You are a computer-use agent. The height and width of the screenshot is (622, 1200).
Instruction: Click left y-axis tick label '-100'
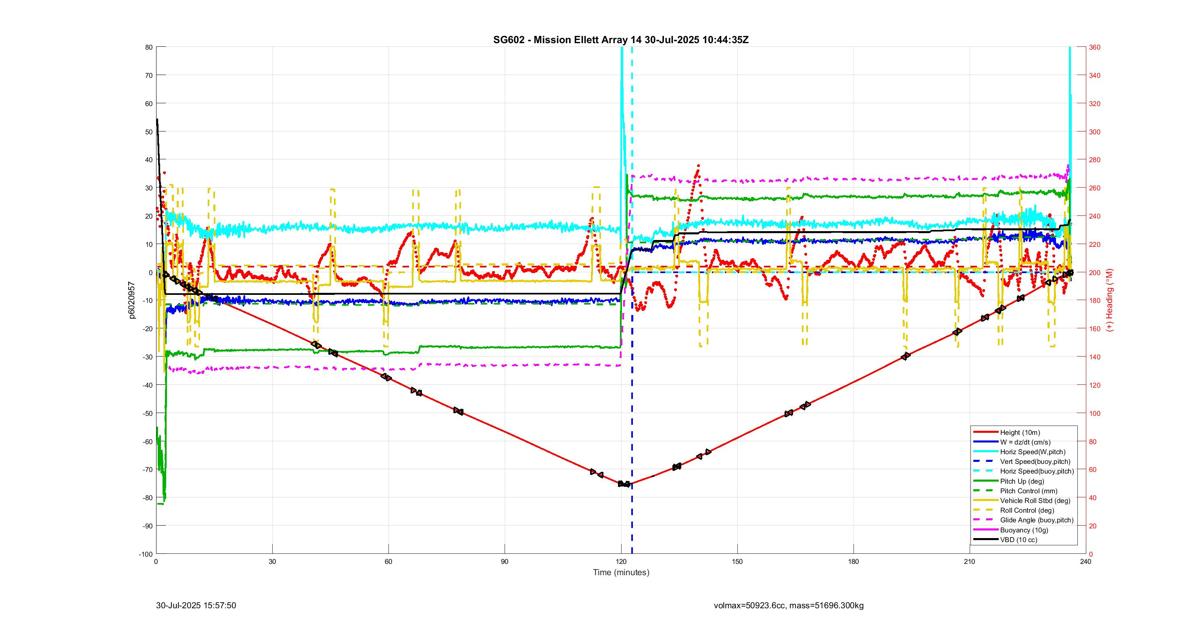tap(146, 554)
